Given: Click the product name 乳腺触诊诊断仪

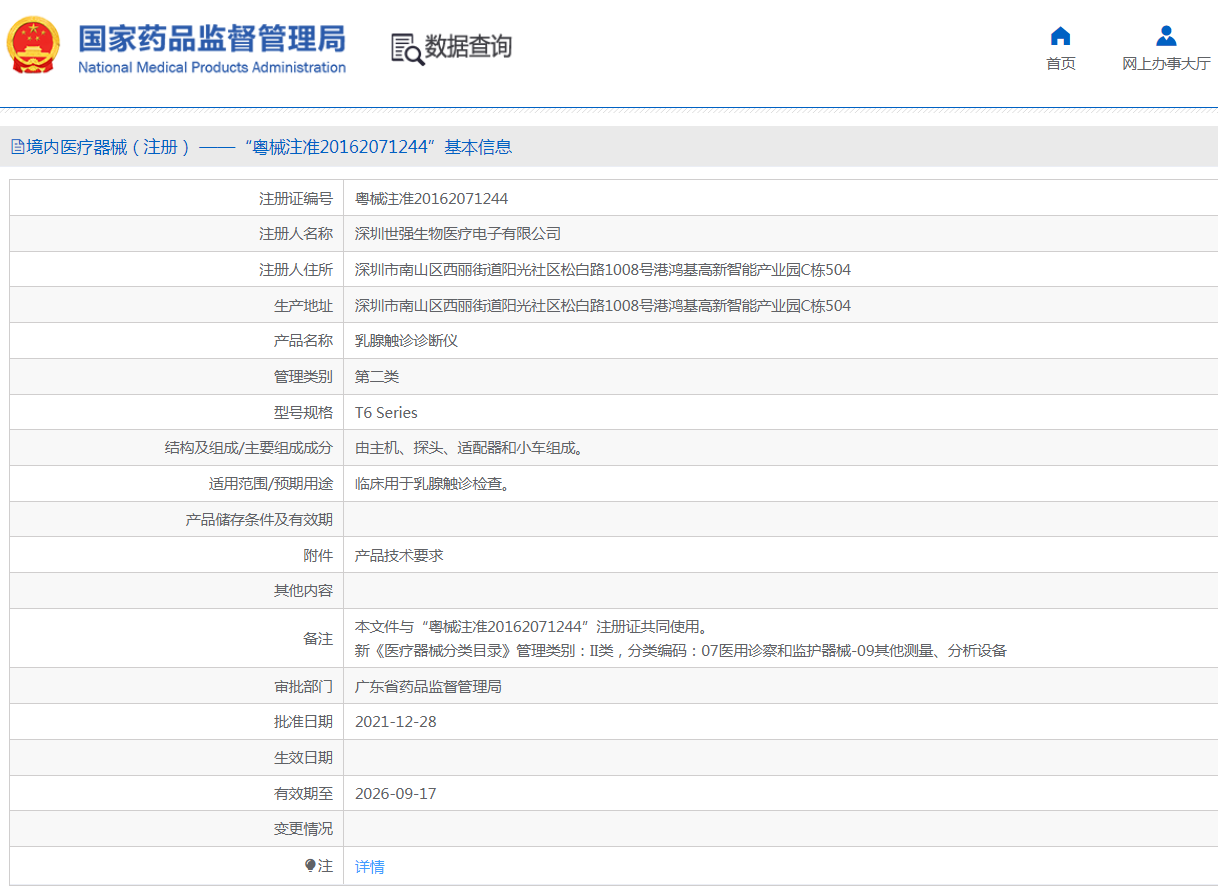Looking at the screenshot, I should (x=406, y=341).
